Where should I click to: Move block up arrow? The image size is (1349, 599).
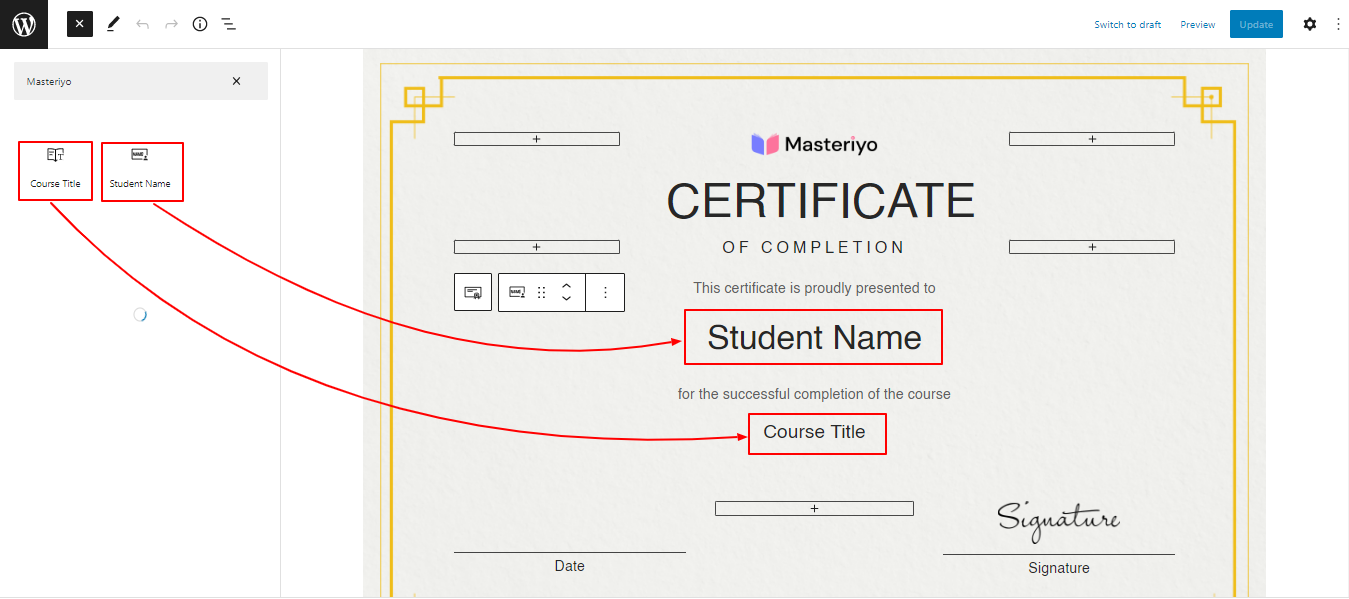(566, 285)
